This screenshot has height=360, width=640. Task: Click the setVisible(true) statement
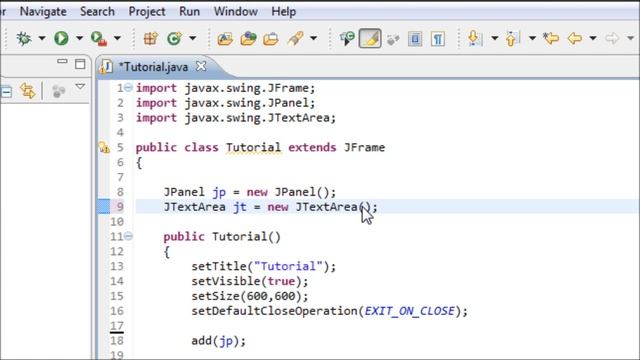click(250, 281)
